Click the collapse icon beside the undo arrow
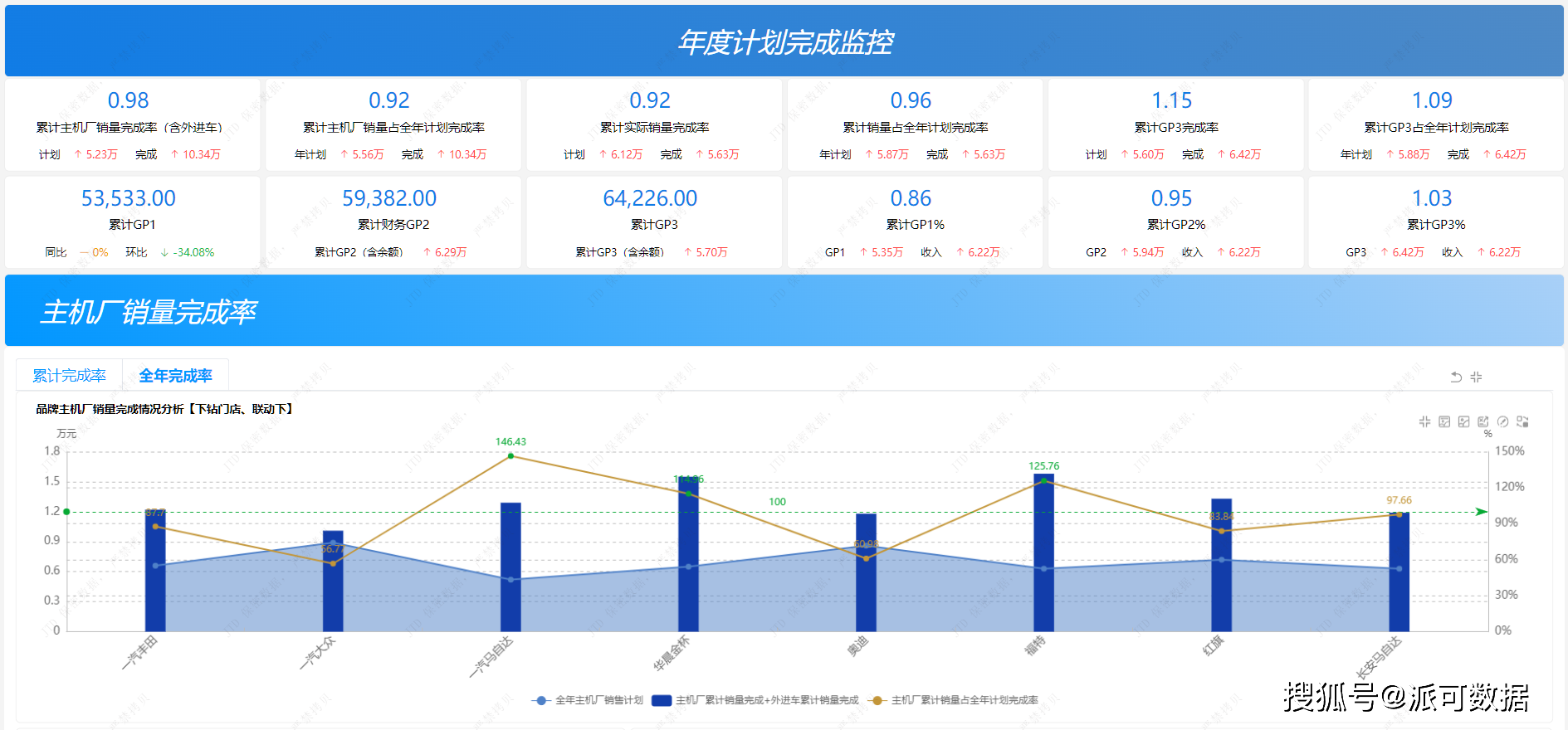This screenshot has width=1568, height=730. point(1476,377)
